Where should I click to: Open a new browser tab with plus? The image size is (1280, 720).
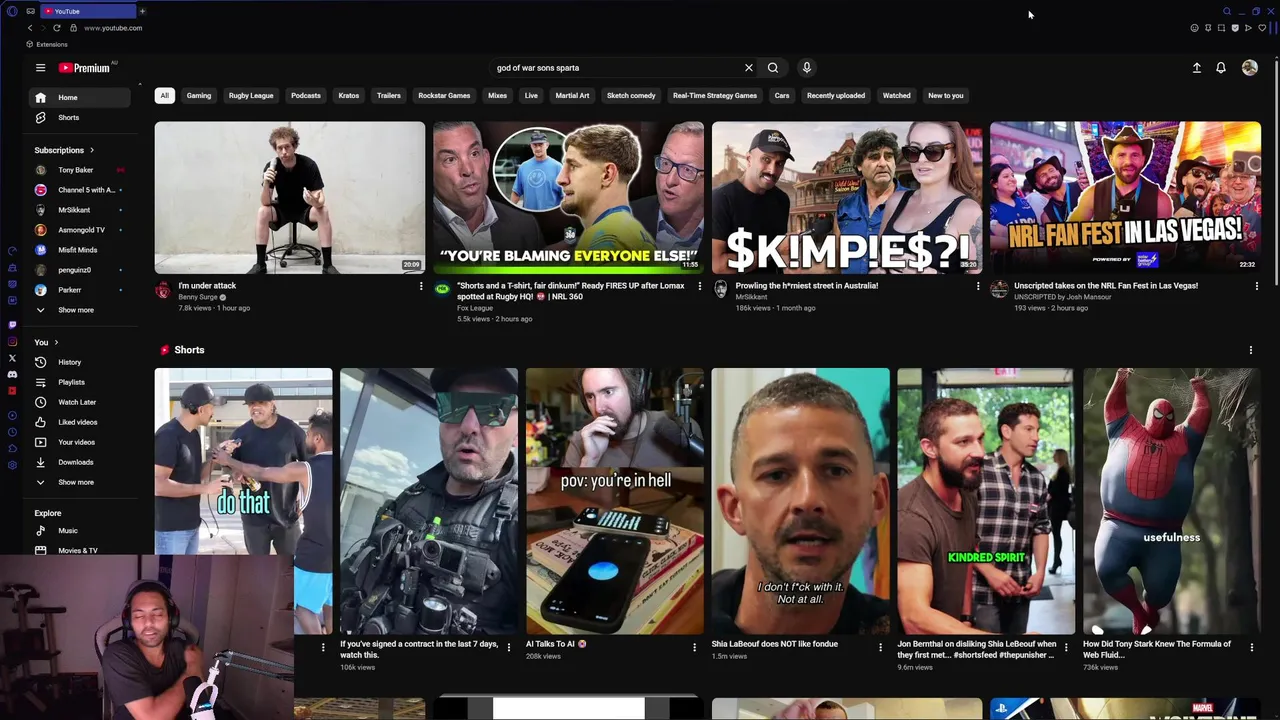[x=142, y=11]
